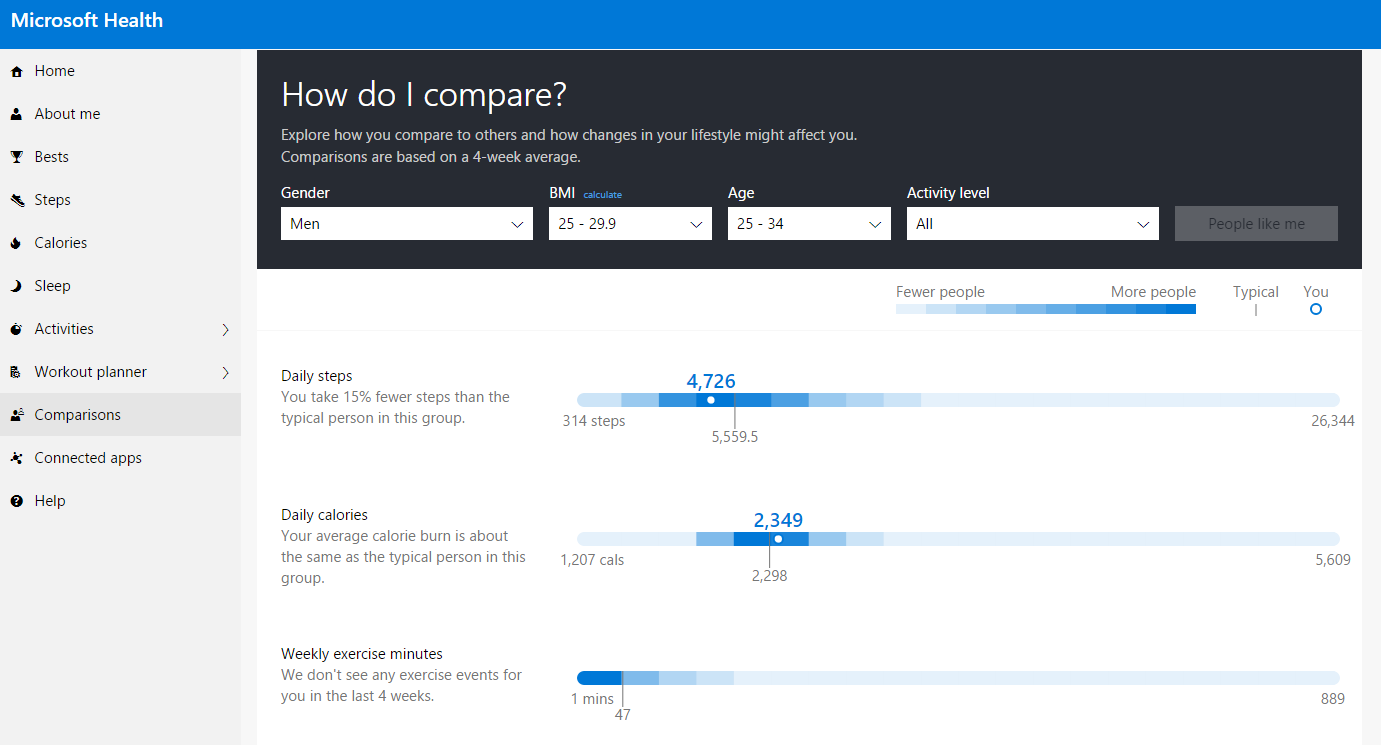Click the Daily calories value 2,349
The height and width of the screenshot is (745, 1381).
[x=778, y=520]
